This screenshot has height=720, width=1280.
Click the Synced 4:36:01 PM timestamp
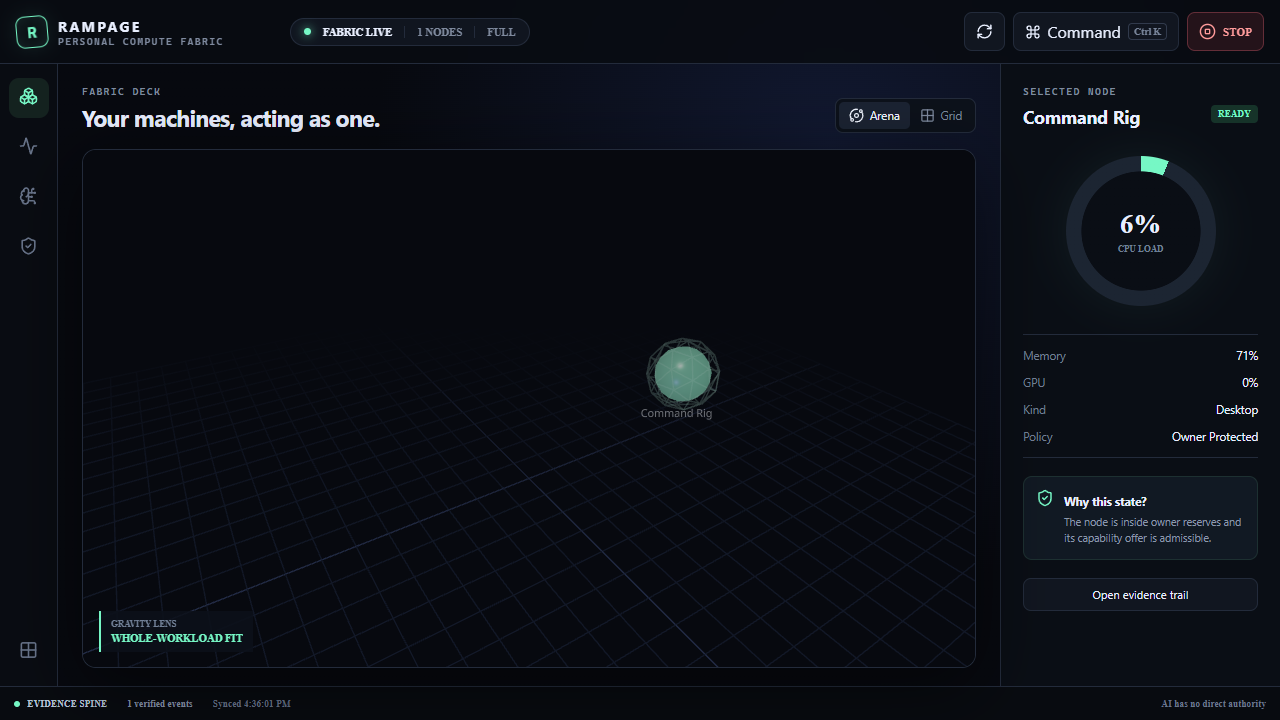pyautogui.click(x=252, y=704)
